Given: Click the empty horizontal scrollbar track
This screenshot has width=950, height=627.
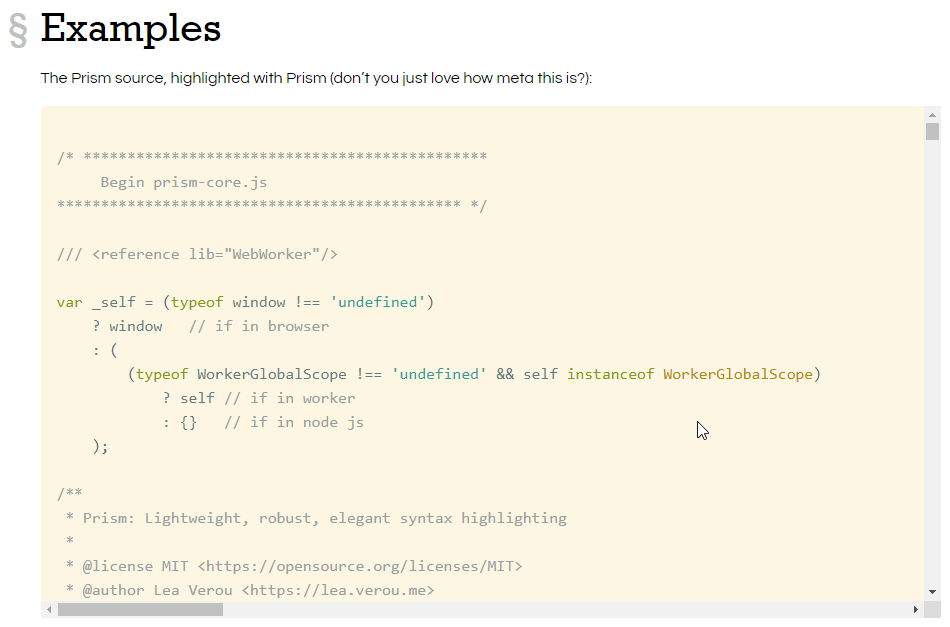Looking at the screenshot, I should point(560,609).
